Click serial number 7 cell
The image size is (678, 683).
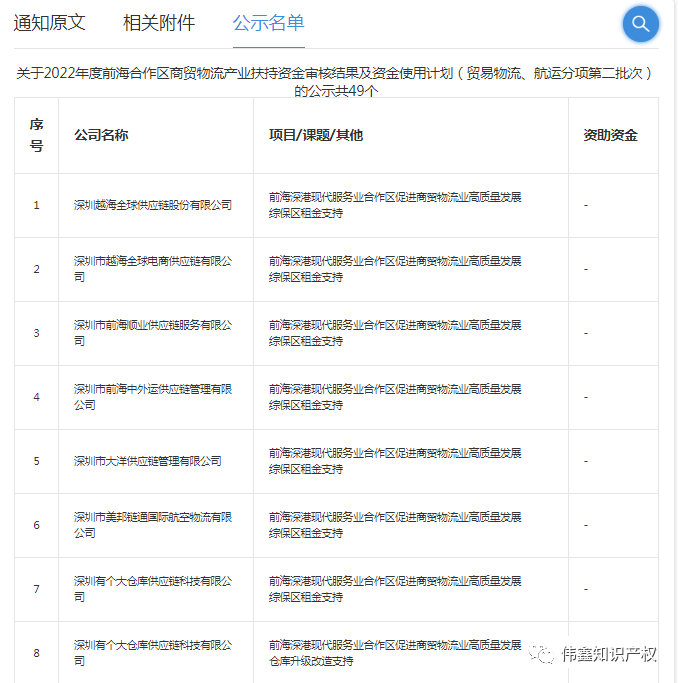click(37, 589)
